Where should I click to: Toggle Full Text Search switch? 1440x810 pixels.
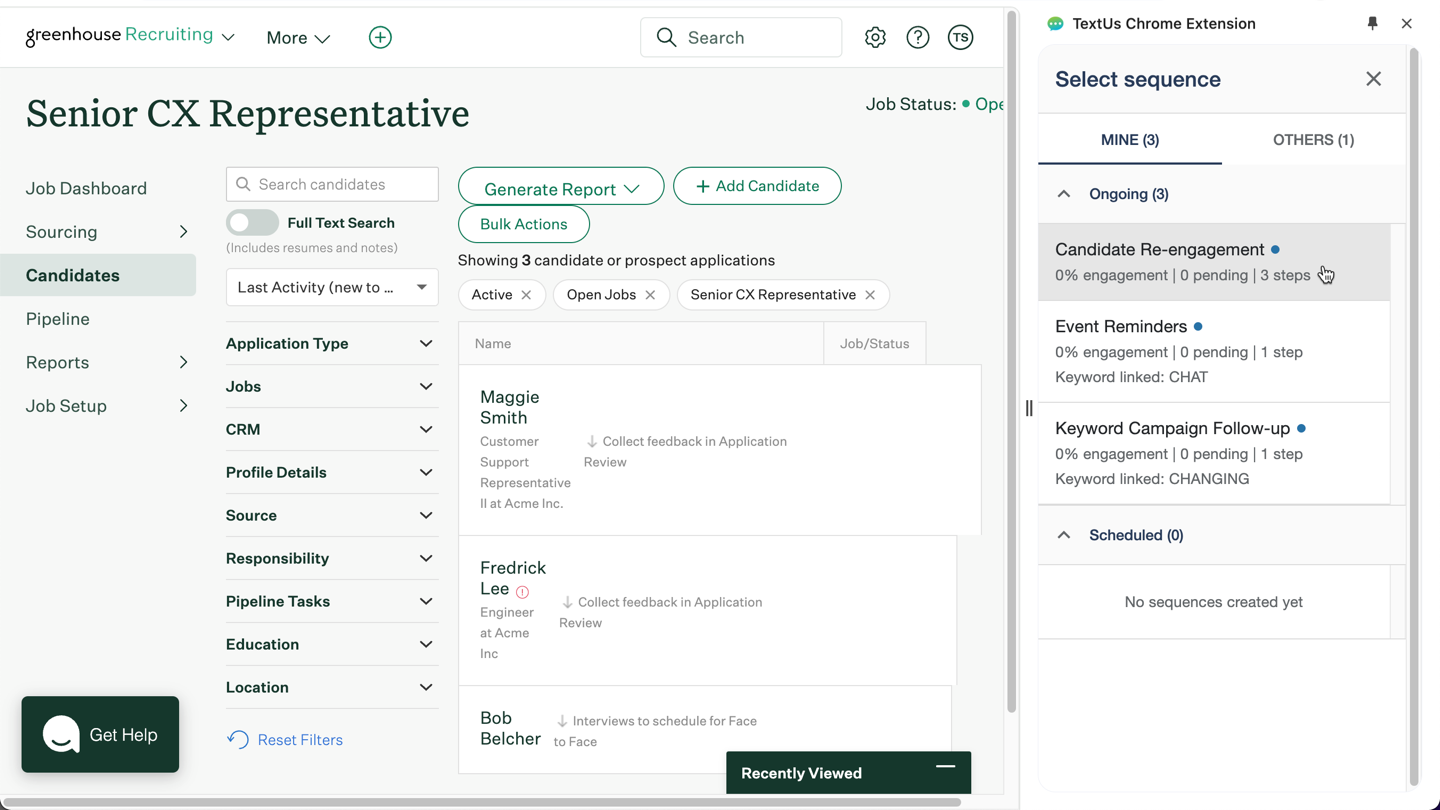[252, 223]
